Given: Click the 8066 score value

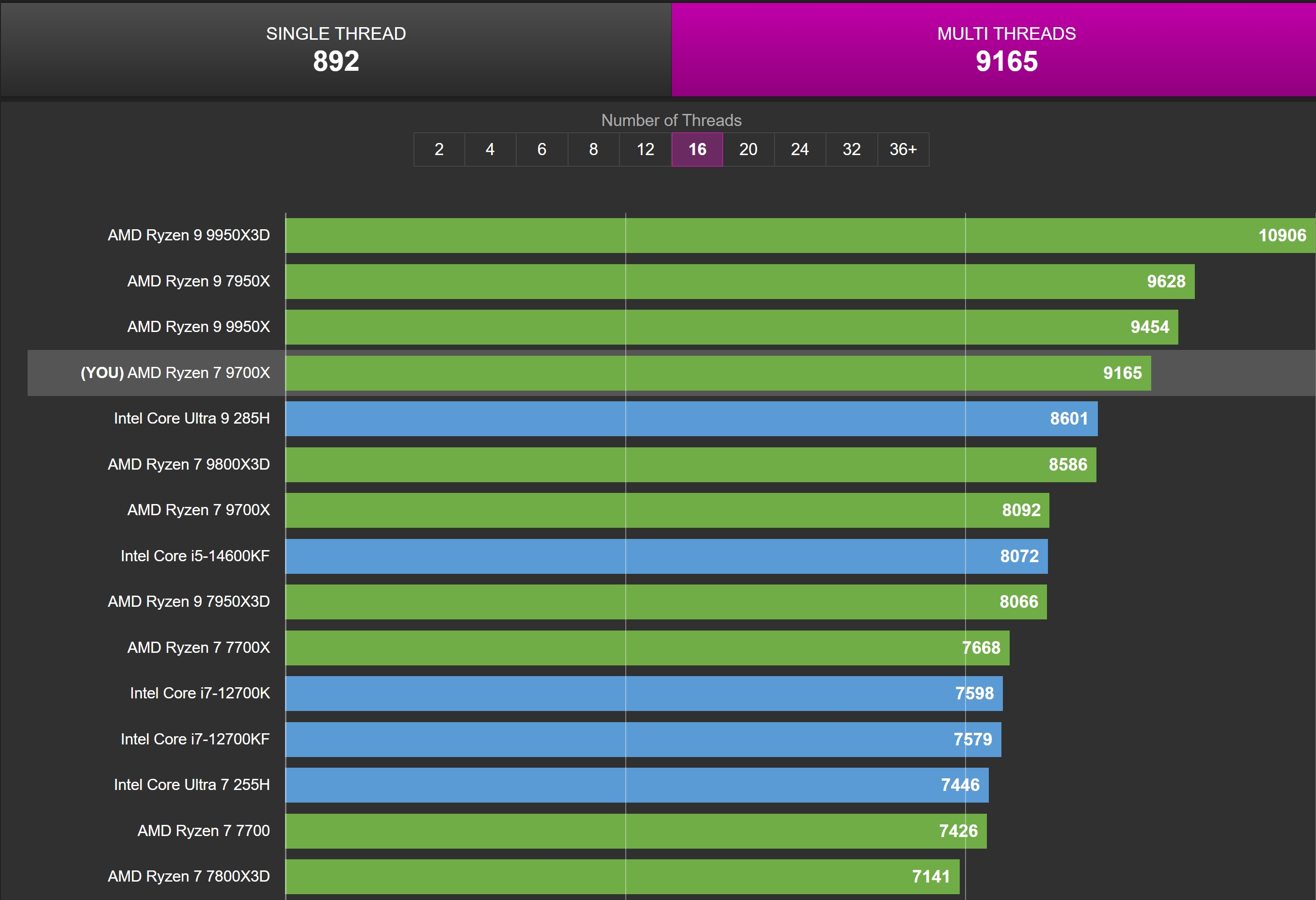Looking at the screenshot, I should pyautogui.click(x=1019, y=602).
